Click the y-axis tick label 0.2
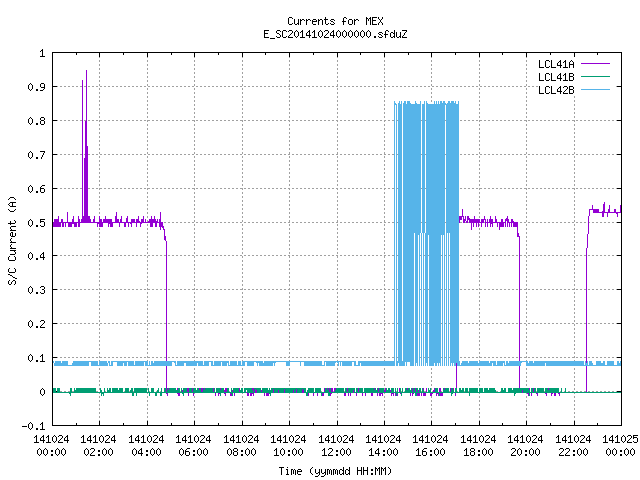The image size is (640, 480). [x=36, y=324]
